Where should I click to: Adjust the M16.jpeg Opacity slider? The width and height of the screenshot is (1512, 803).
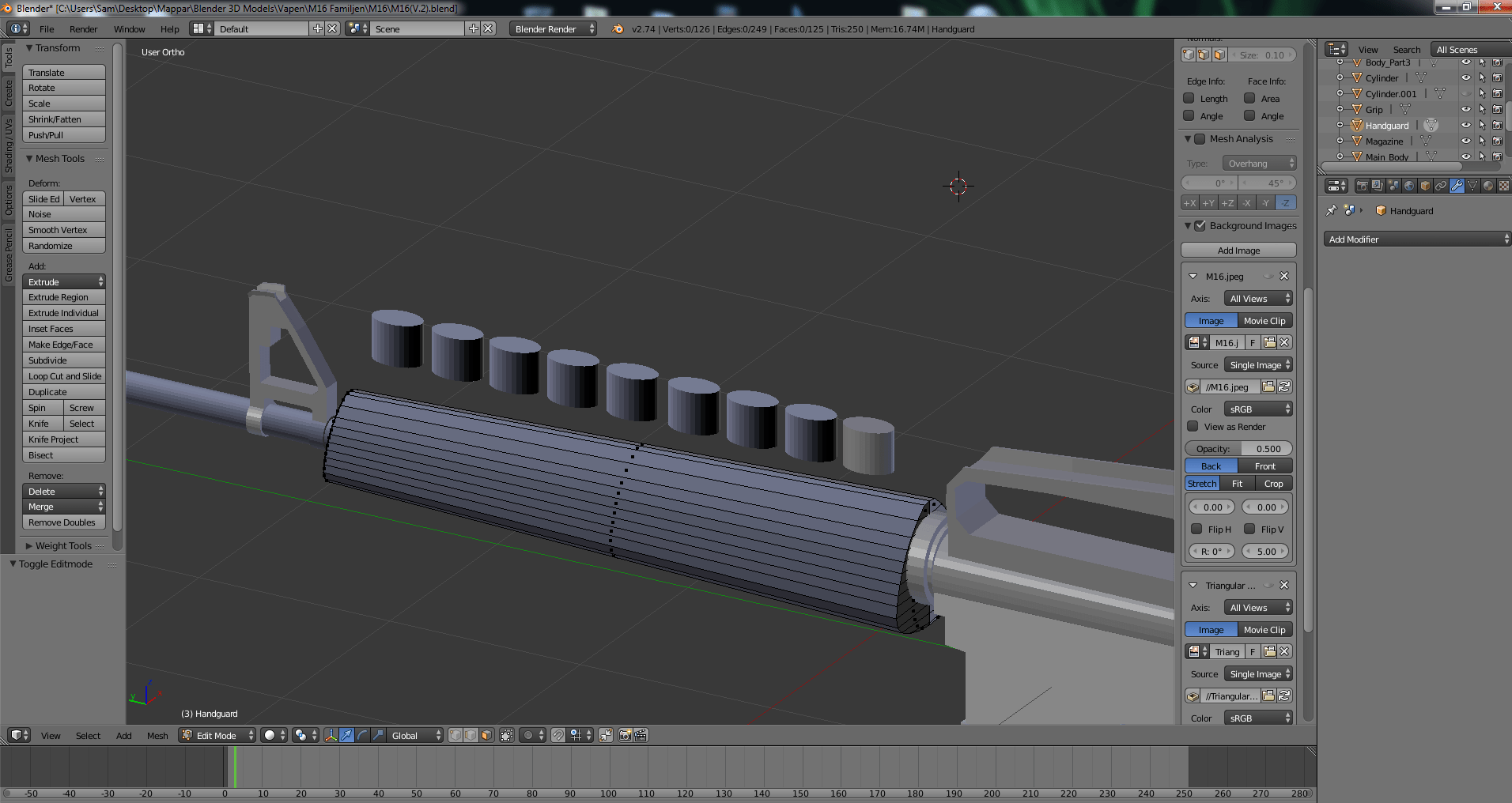point(1238,448)
